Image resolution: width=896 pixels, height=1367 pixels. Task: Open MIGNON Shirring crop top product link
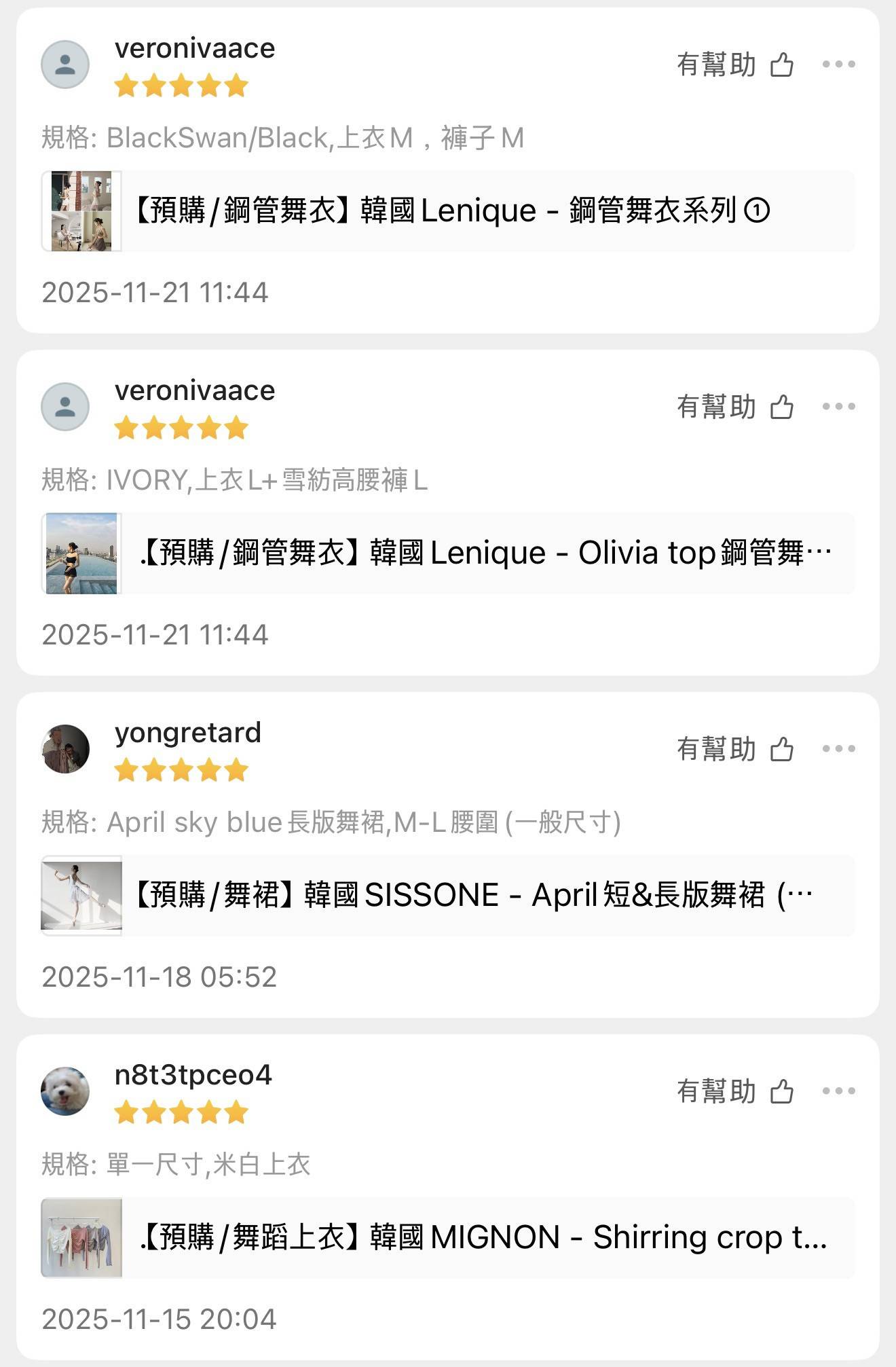483,1237
